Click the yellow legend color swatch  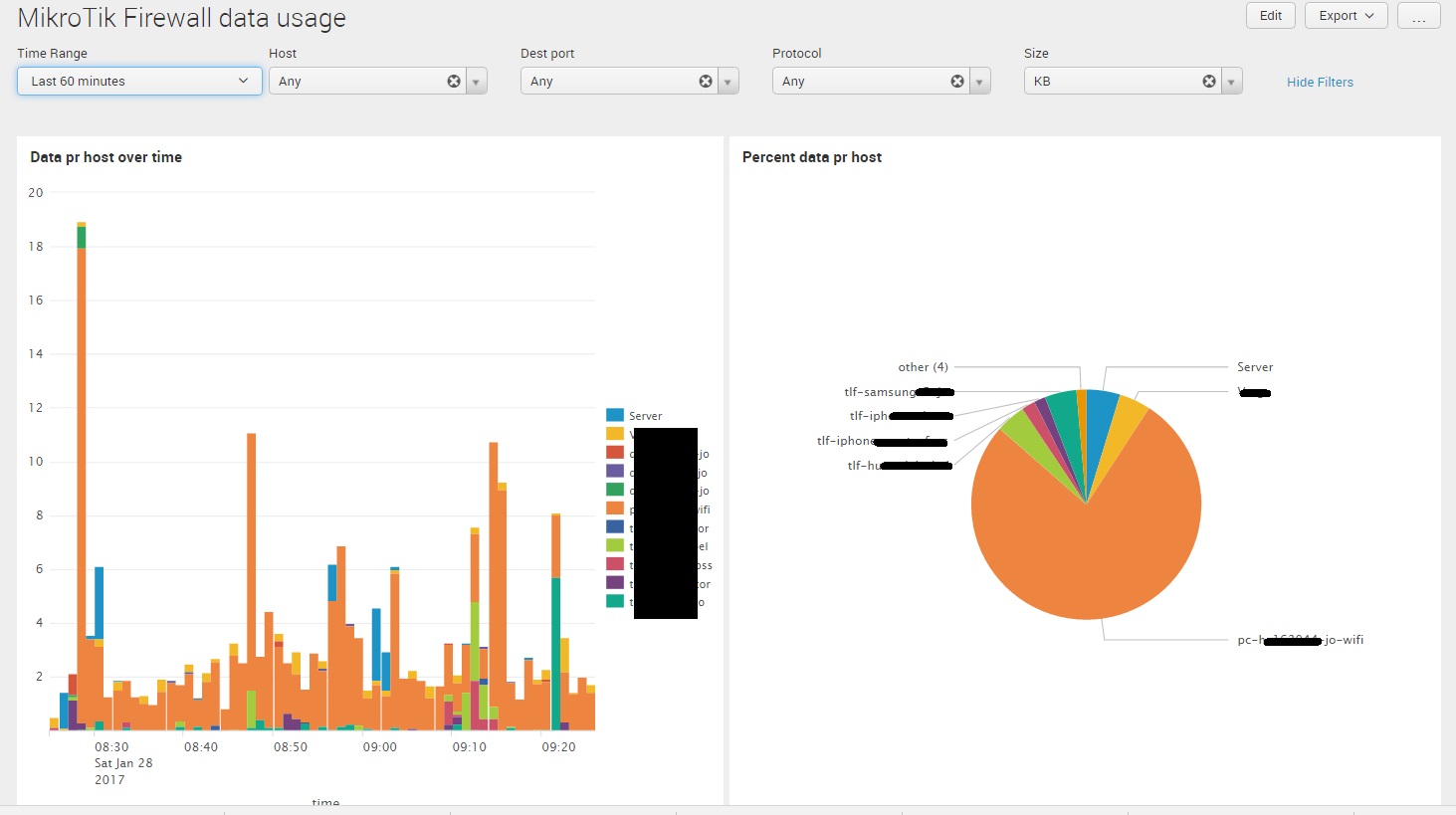tap(617, 434)
